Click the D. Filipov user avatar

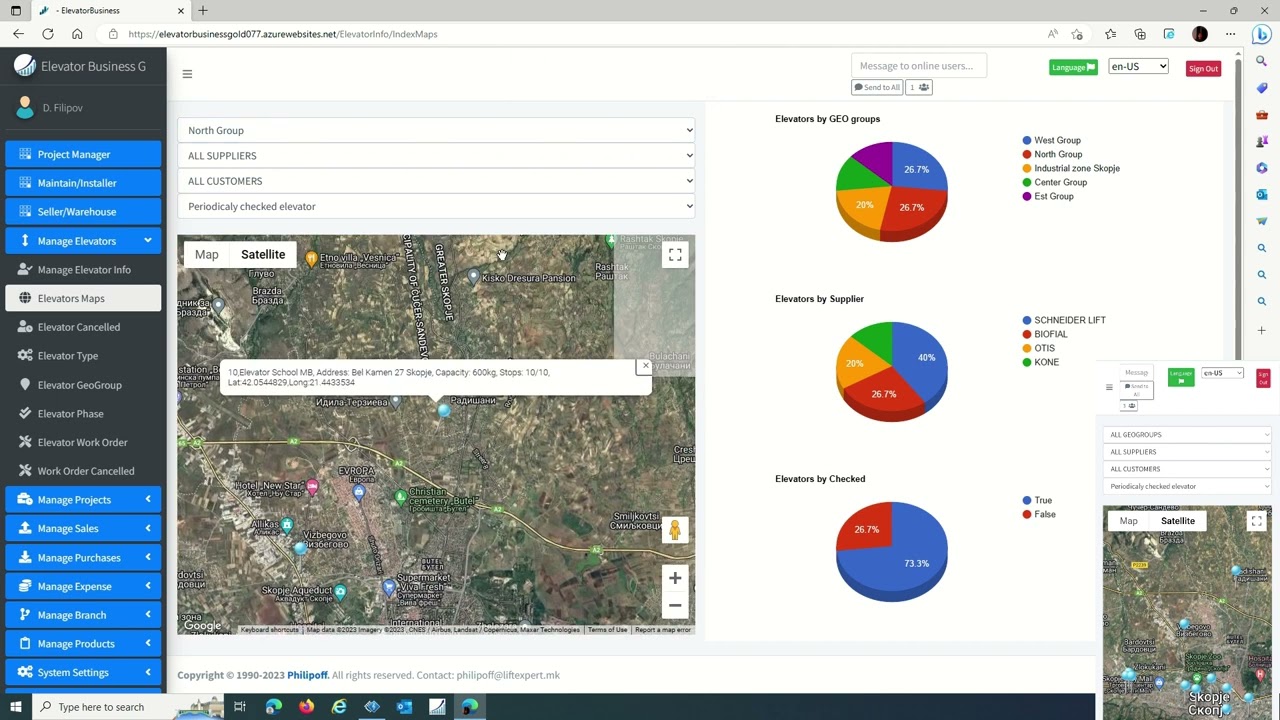(25, 108)
